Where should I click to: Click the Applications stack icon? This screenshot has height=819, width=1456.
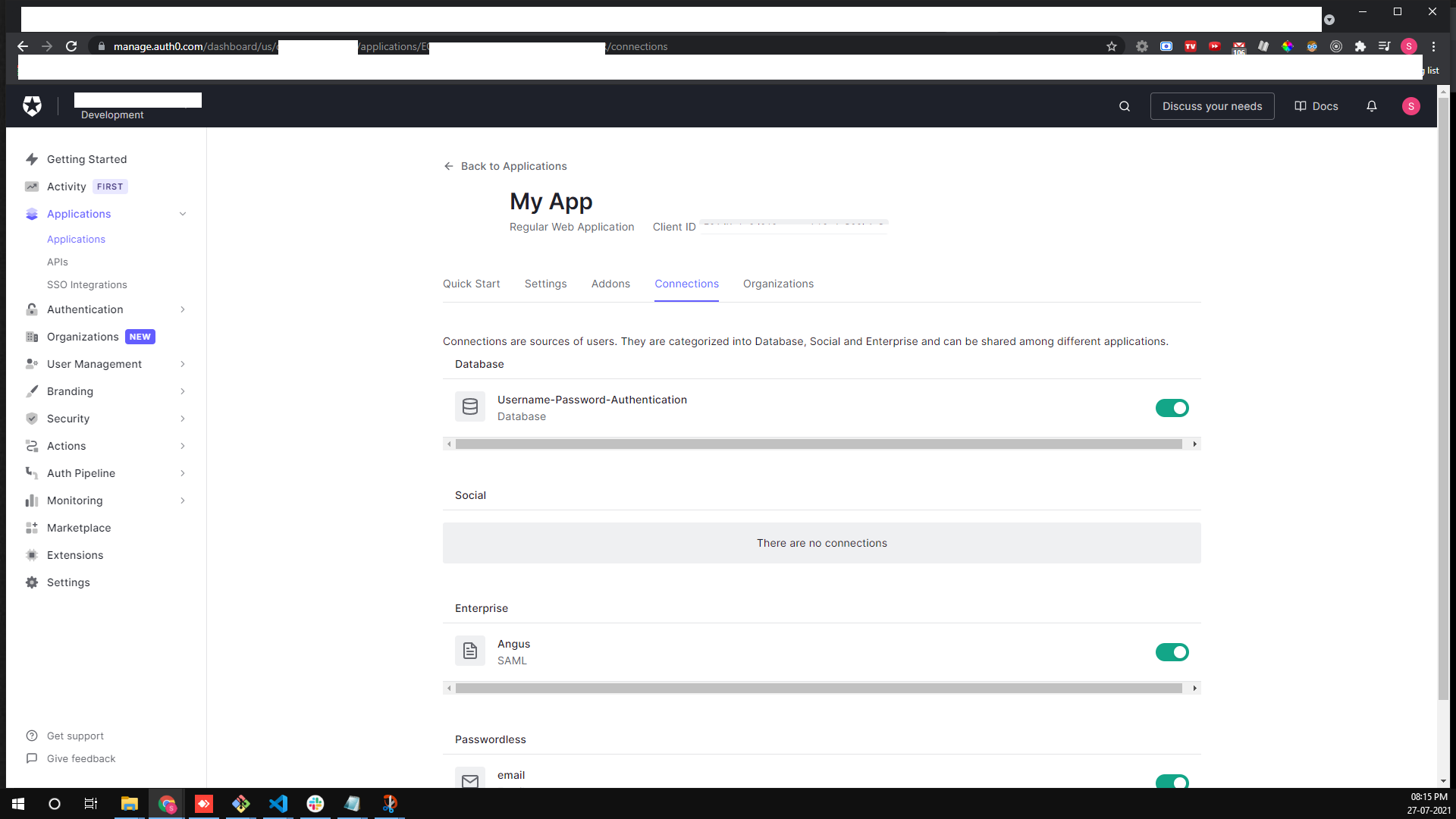click(32, 214)
